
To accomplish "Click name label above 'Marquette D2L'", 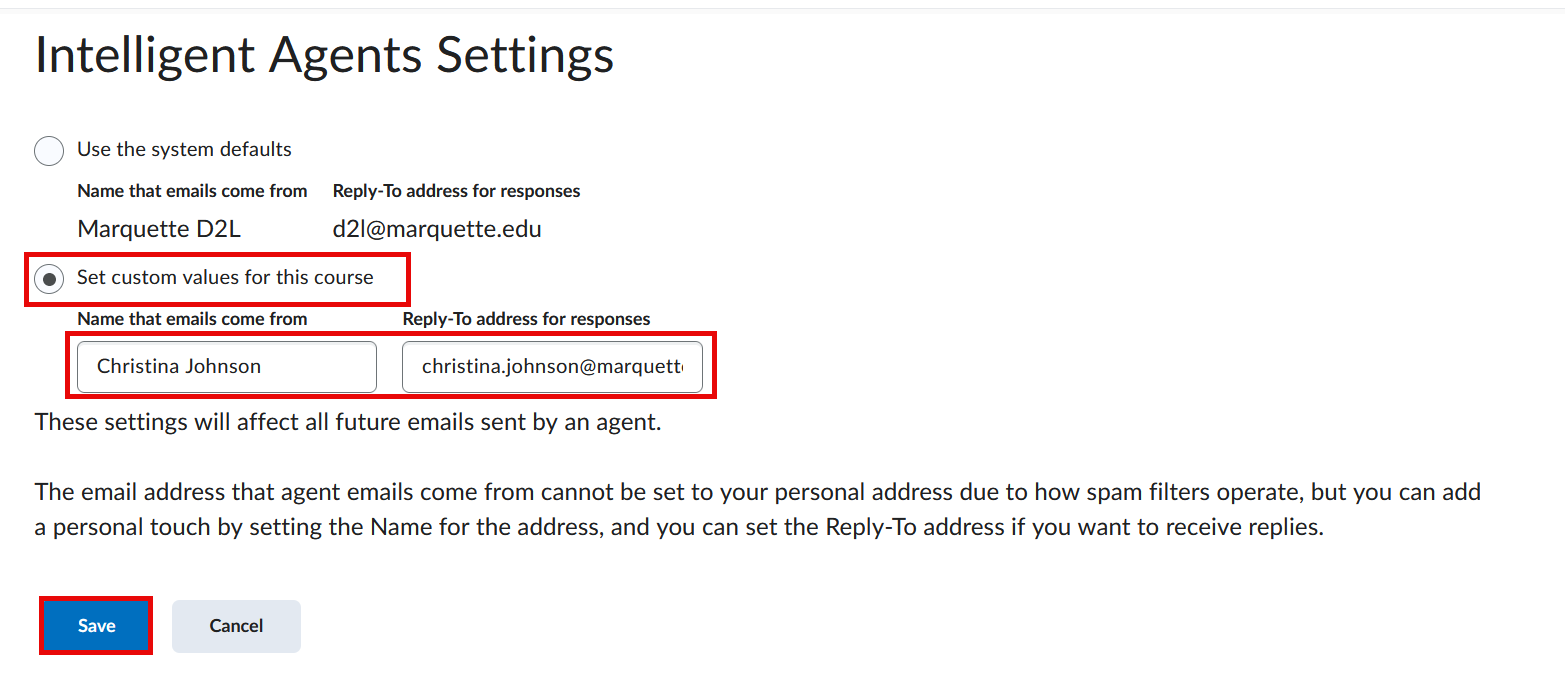I will 192,191.
